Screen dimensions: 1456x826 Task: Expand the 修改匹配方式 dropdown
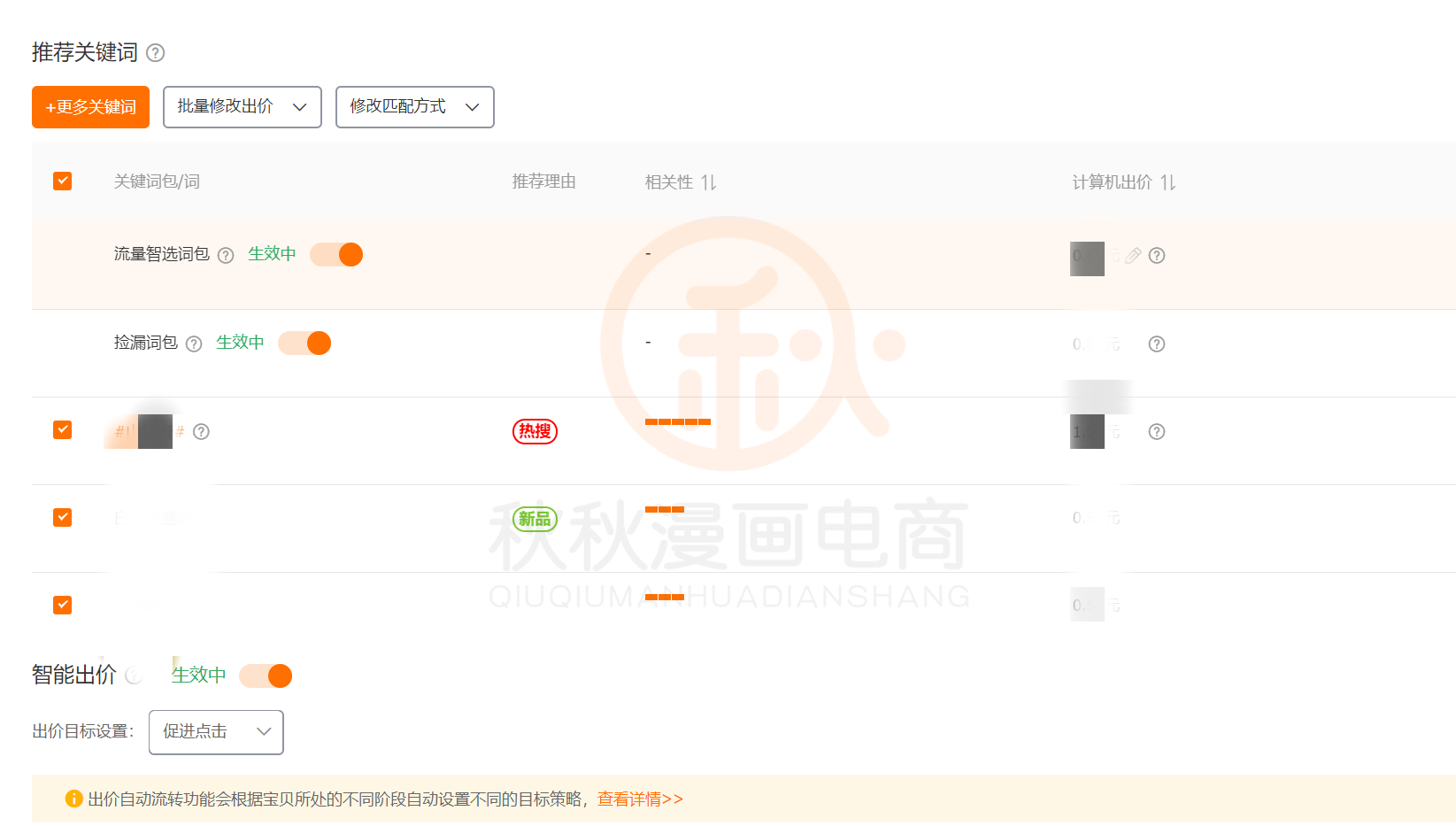pyautogui.click(x=414, y=107)
